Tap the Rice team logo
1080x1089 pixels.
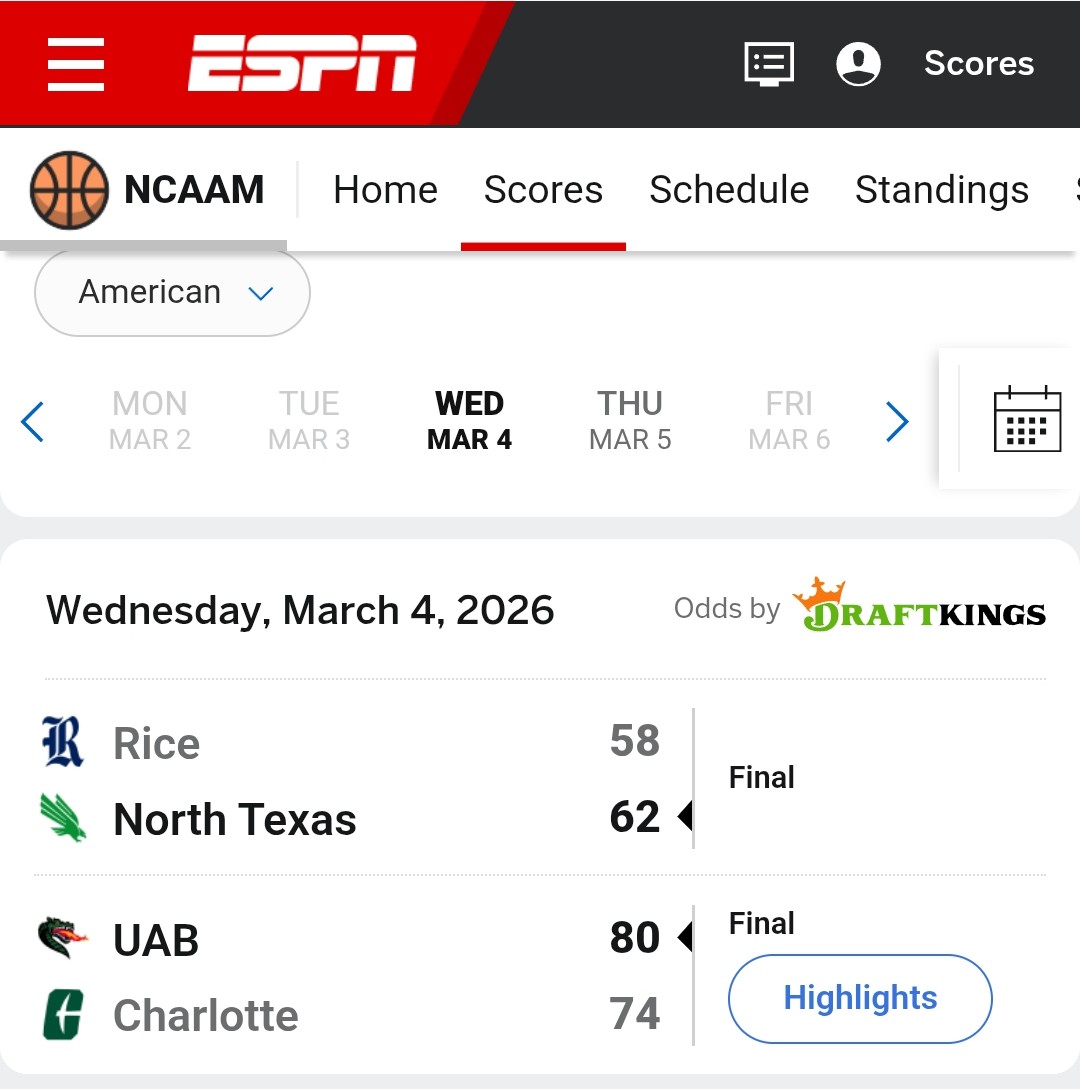coord(63,742)
